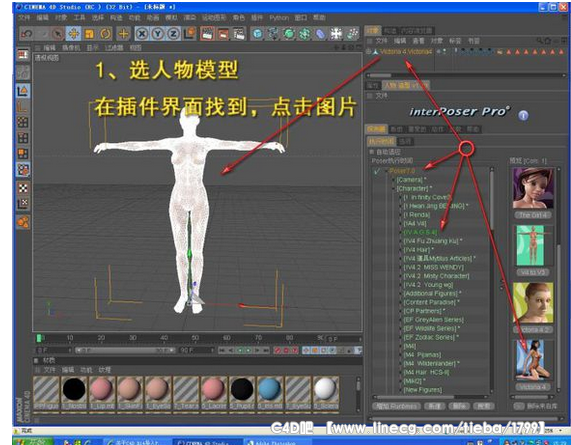Click the V4 to V3 preview thumbnail
Screen dimensions: 571x445
point(533,246)
